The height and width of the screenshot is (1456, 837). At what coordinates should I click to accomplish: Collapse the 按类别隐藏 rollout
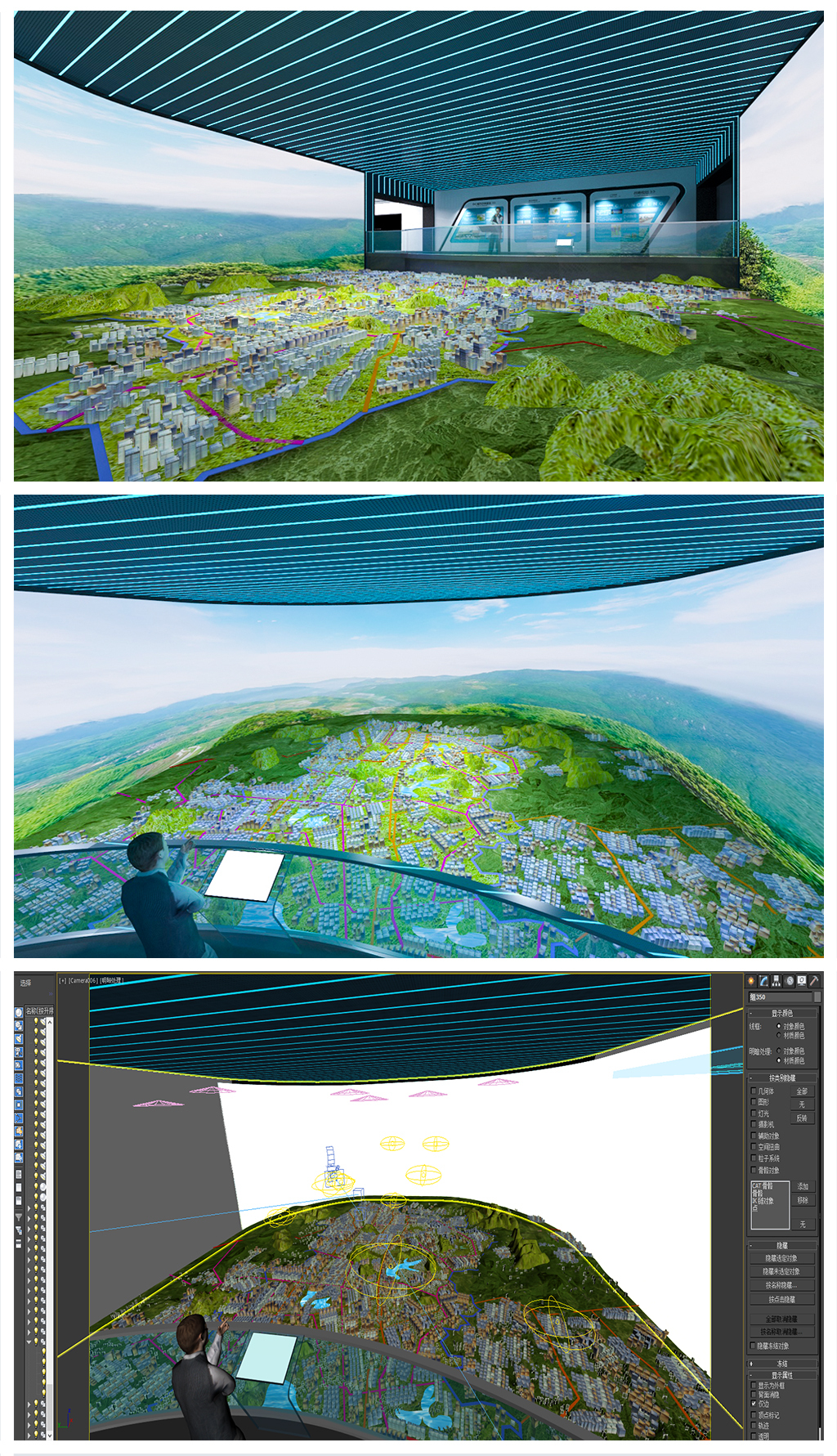(x=782, y=1078)
